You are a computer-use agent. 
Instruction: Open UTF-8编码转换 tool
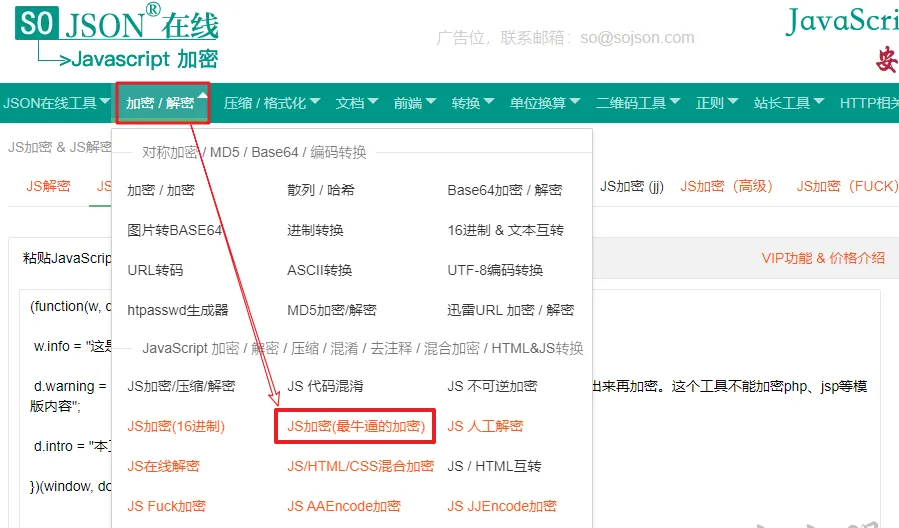click(x=495, y=270)
